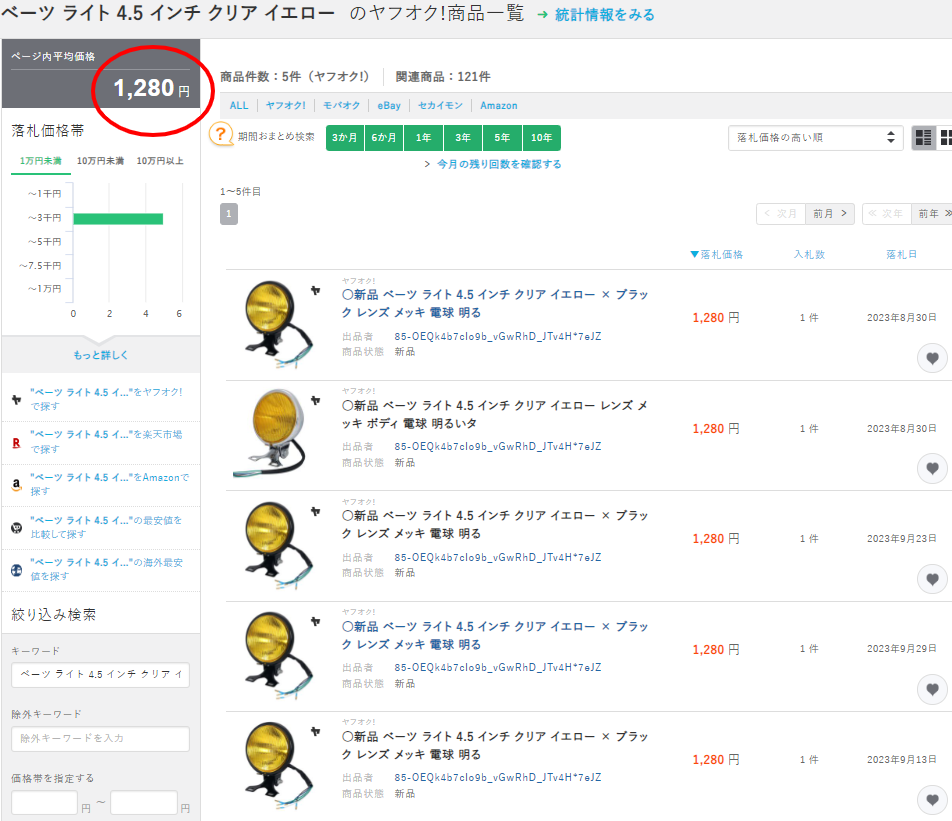Click 今月の残り回数を確認する link

(x=498, y=164)
